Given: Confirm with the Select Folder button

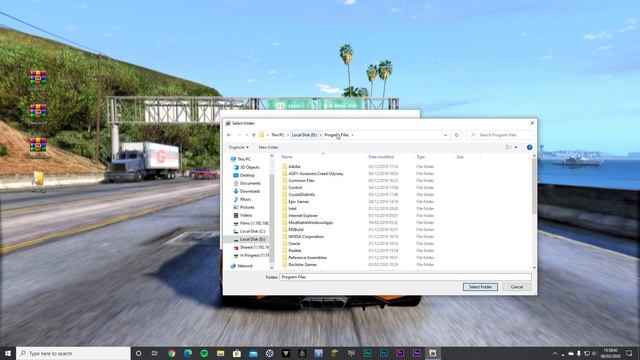Looking at the screenshot, I should 480,287.
